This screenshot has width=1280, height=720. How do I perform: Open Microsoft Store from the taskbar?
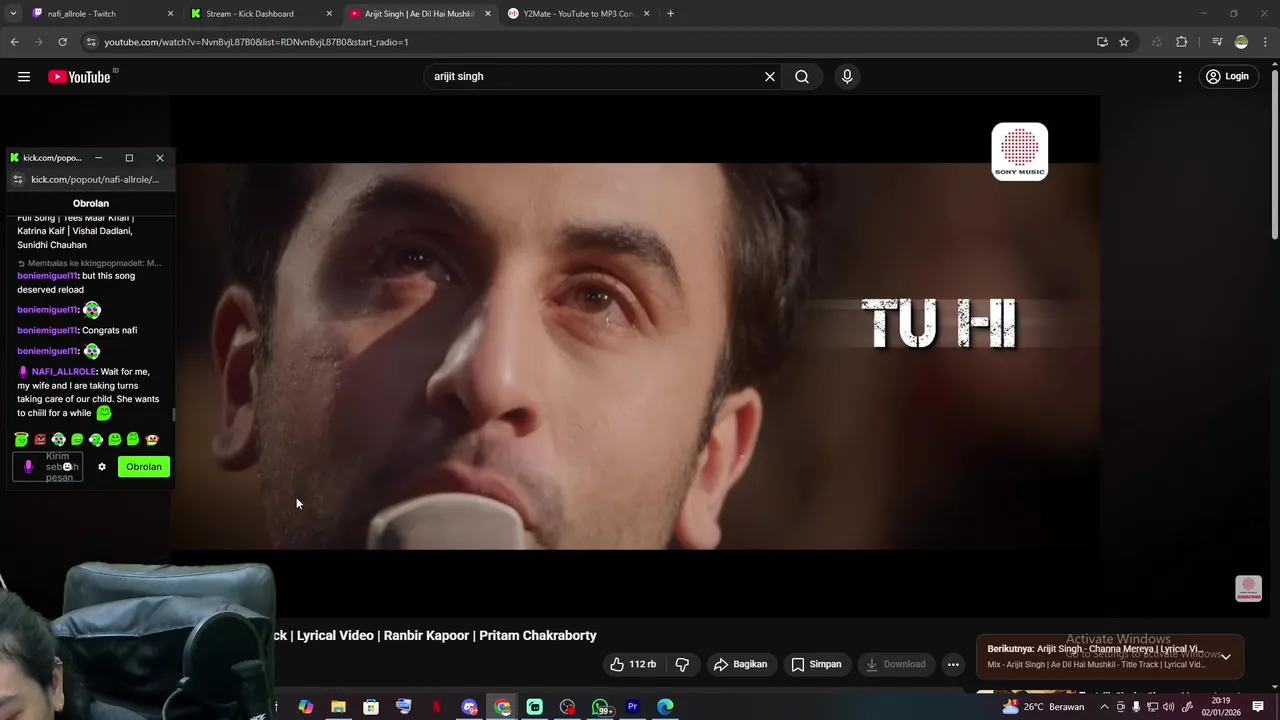click(x=371, y=707)
